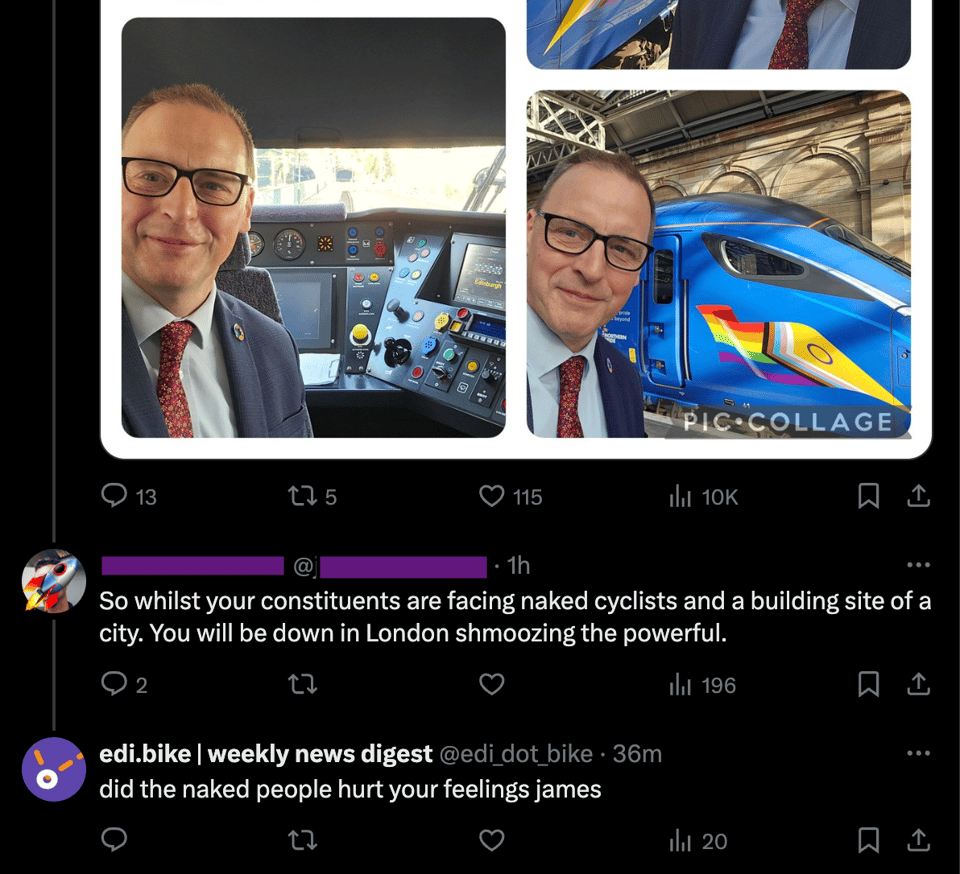
Task: Reply to the naked cyclists comment
Action: [x=116, y=684]
